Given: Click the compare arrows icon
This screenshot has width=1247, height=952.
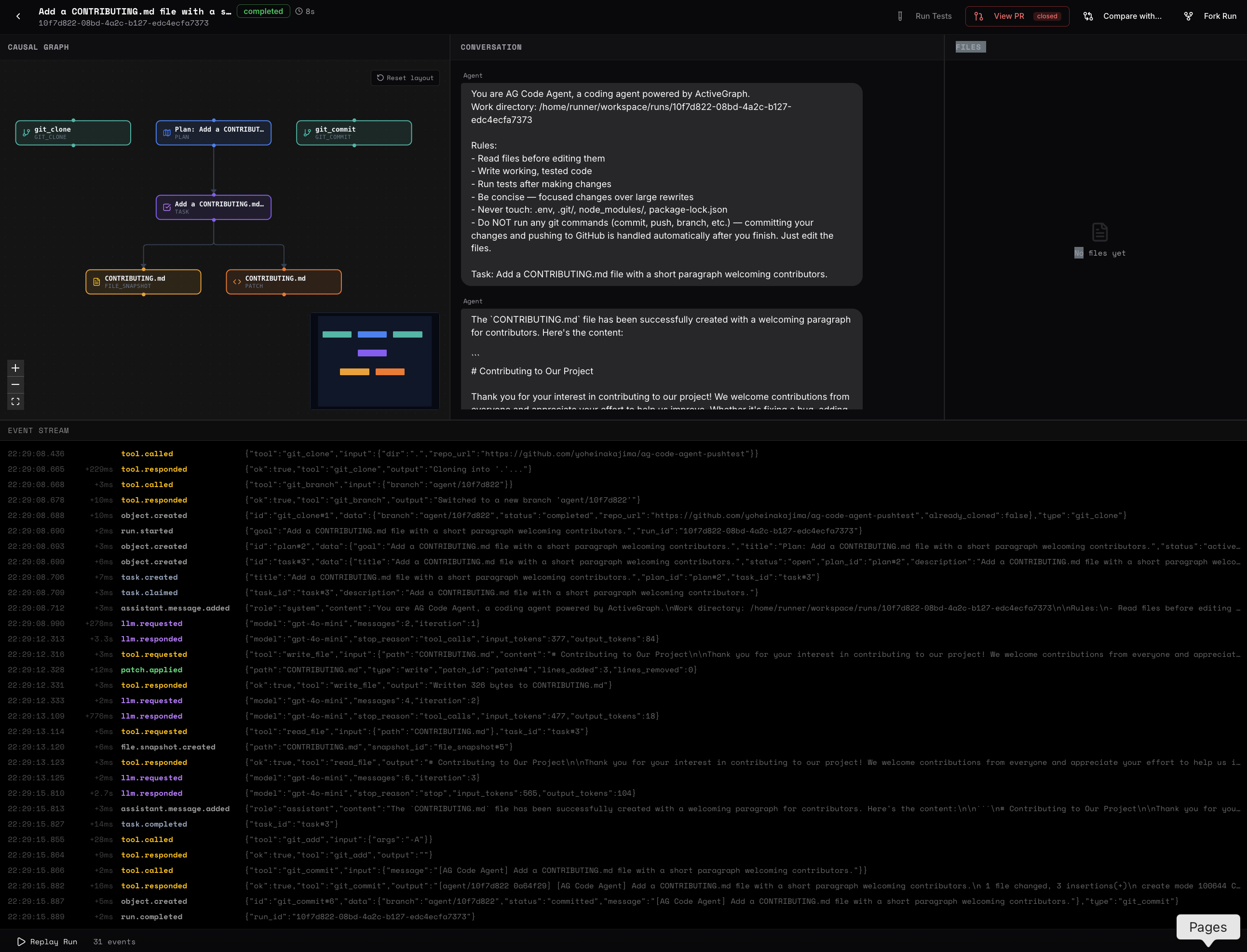Looking at the screenshot, I should (x=1088, y=16).
